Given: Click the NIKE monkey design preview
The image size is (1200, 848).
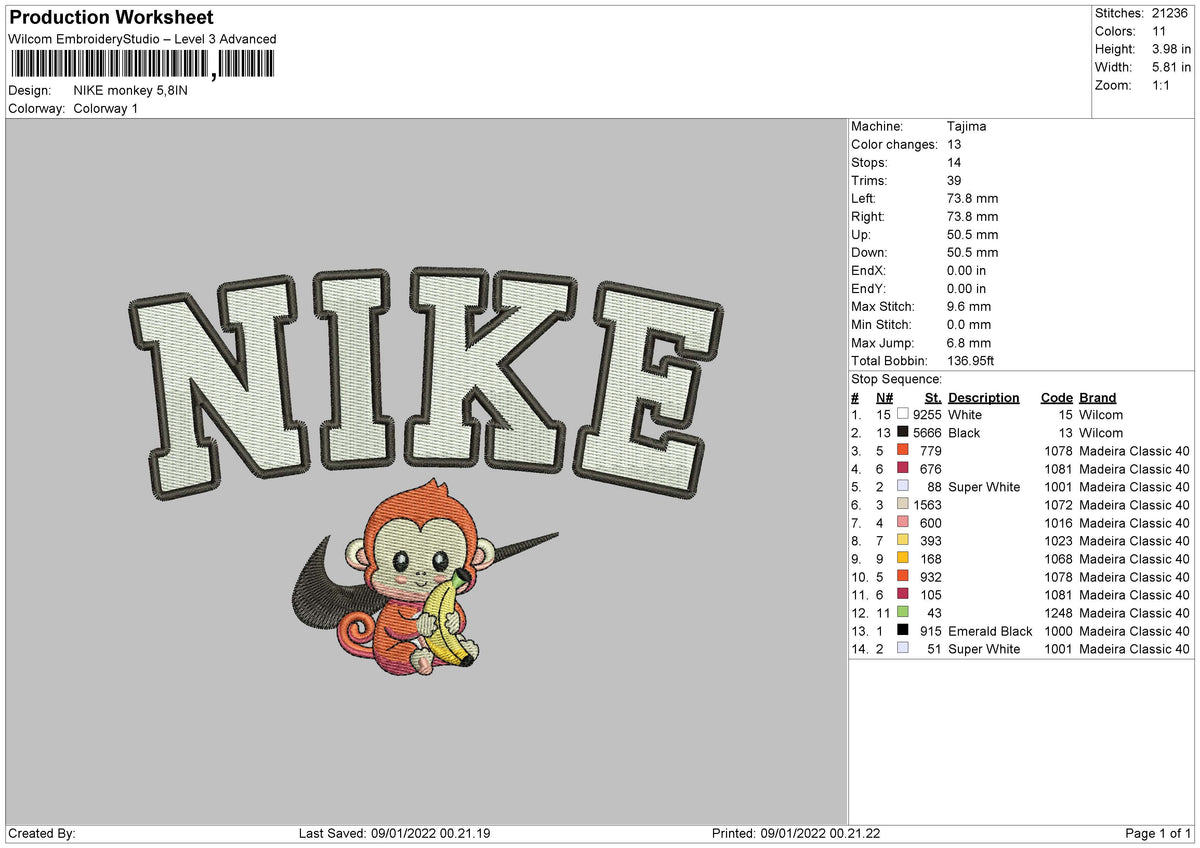Looking at the screenshot, I should (x=420, y=470).
